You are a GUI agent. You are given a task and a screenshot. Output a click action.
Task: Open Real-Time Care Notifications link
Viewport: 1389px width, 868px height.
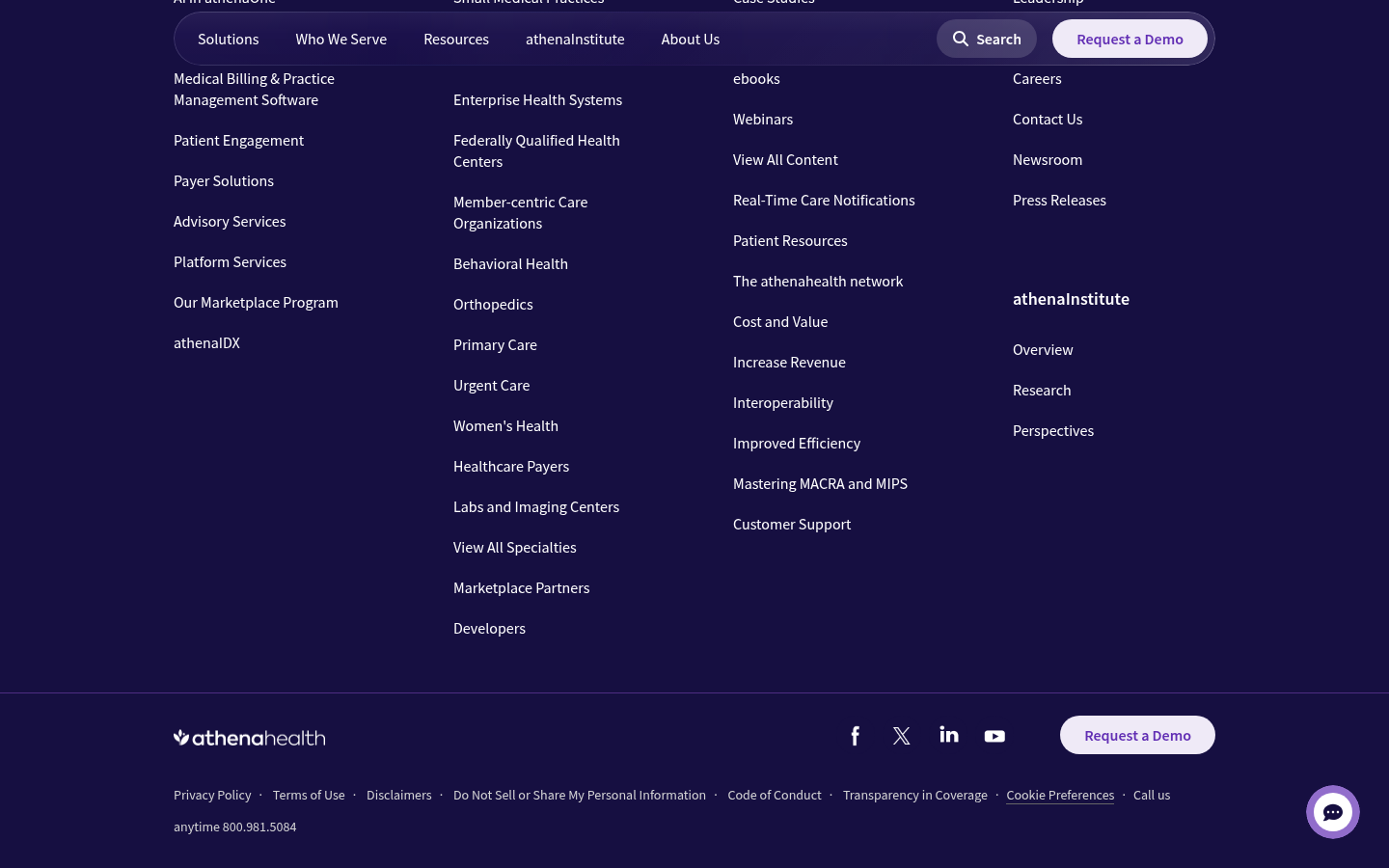pos(824,200)
